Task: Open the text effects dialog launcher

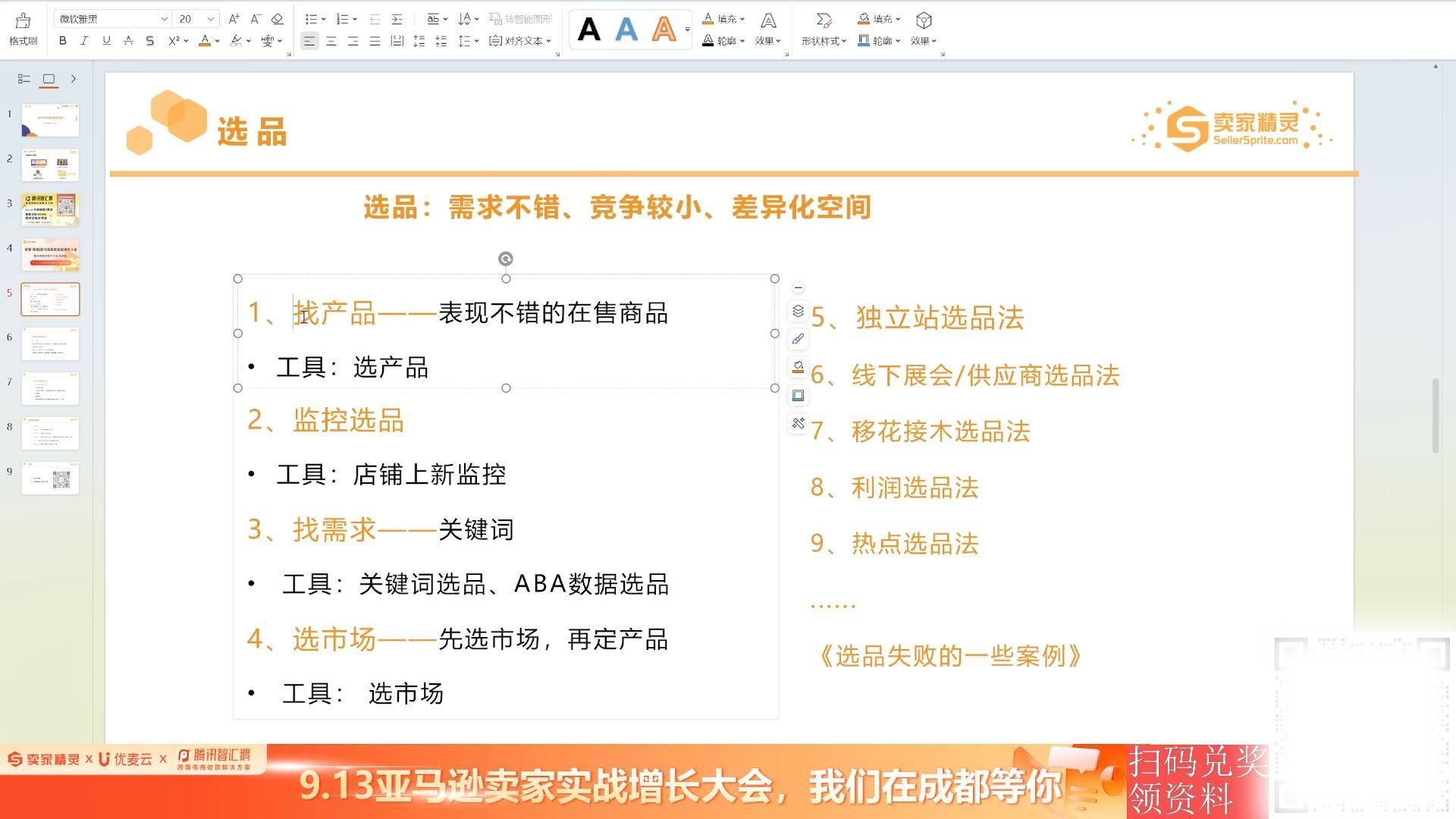Action: click(786, 55)
